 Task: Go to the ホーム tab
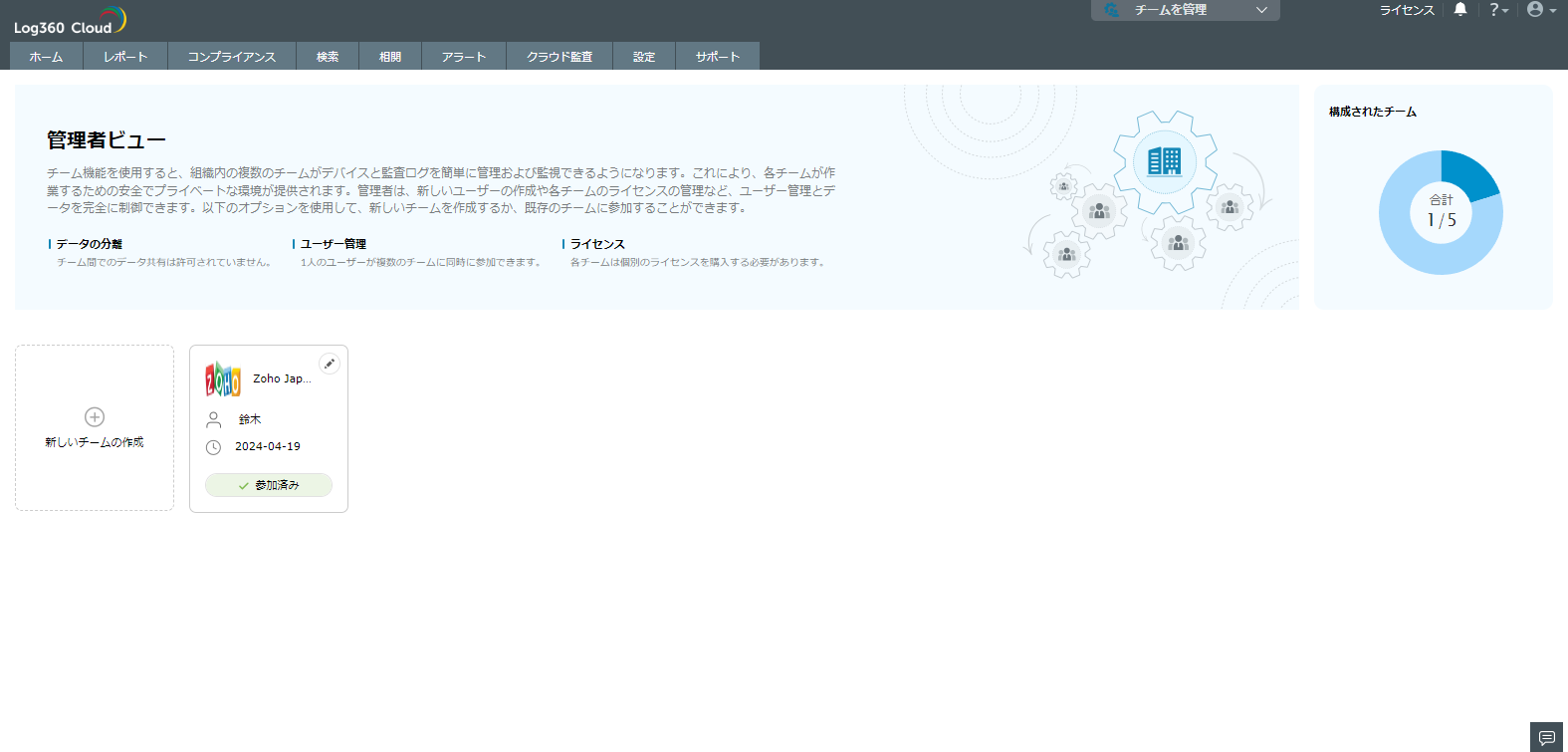[46, 57]
